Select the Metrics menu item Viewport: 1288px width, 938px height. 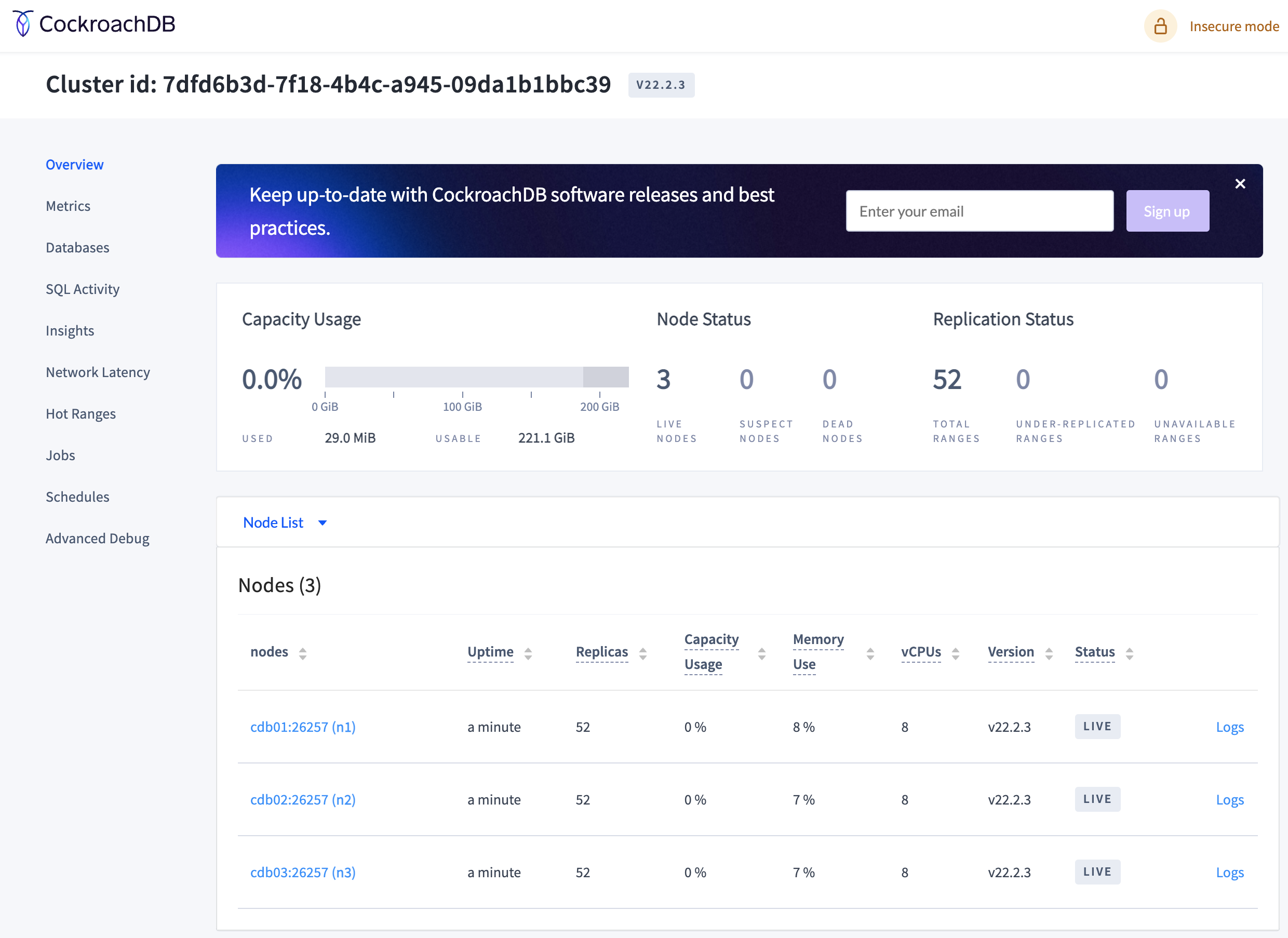coord(69,205)
